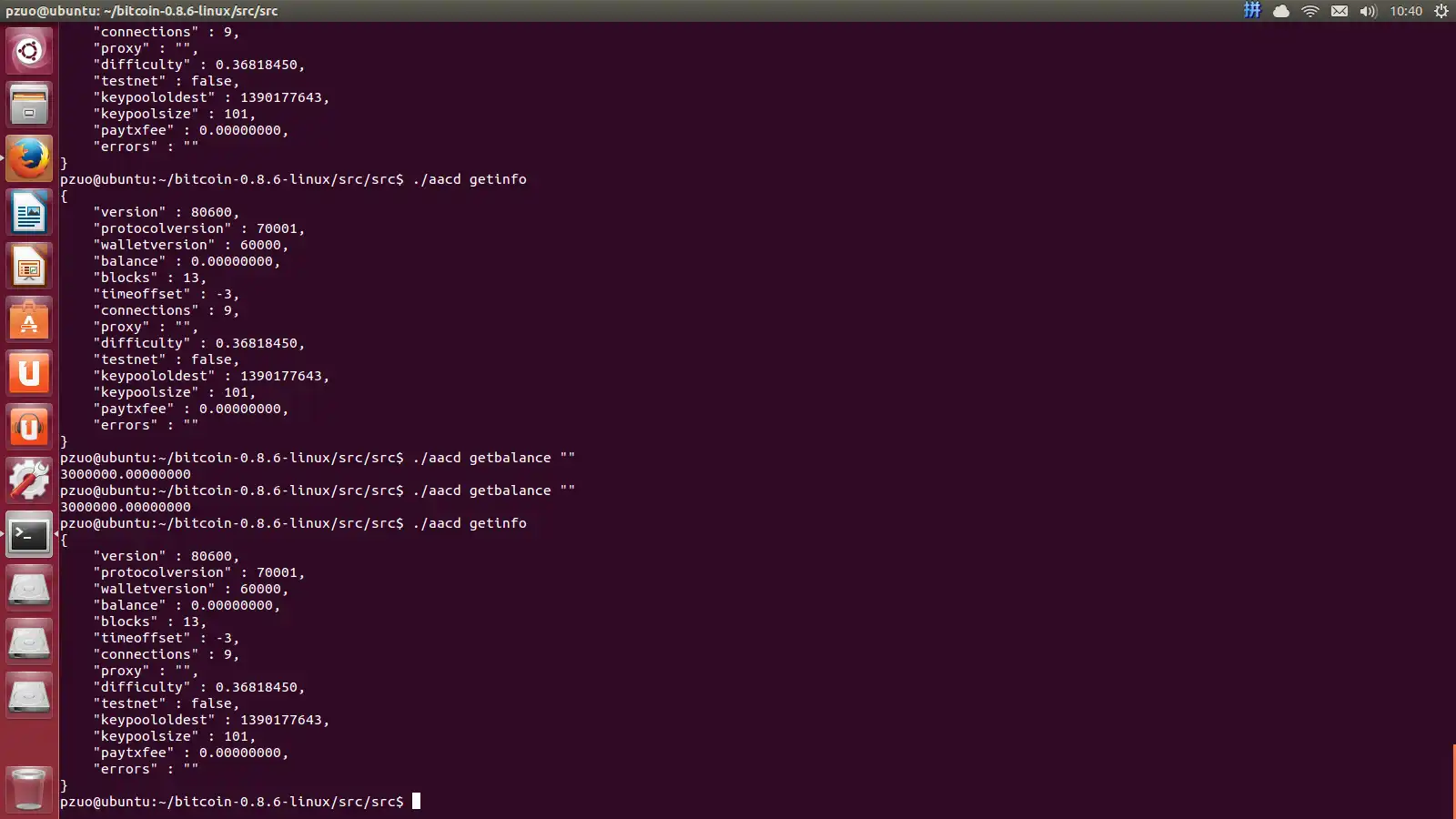The image size is (1456, 819).
Task: Open the session power gear menu
Action: (1441, 11)
